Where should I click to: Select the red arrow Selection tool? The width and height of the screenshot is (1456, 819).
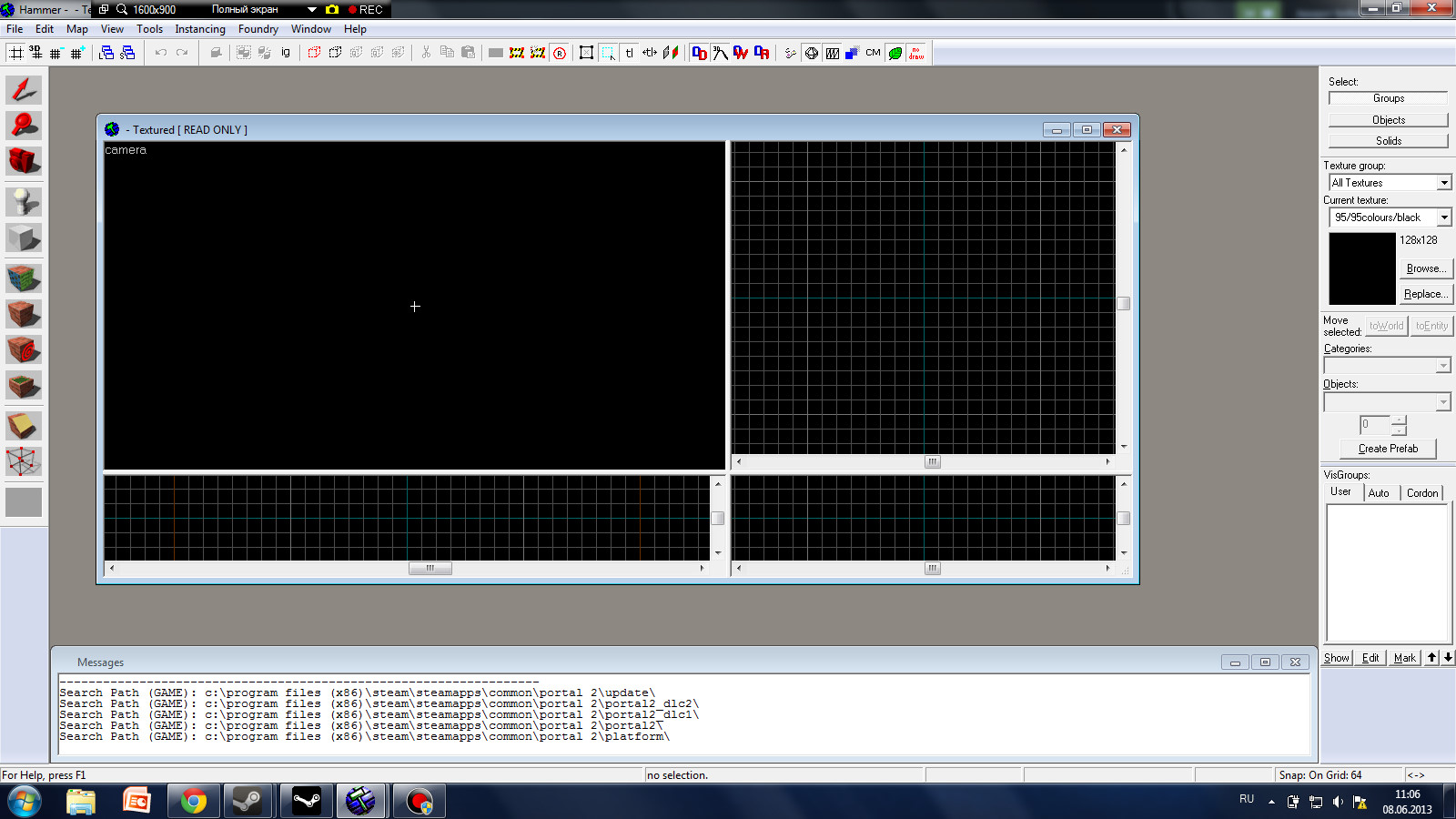click(24, 89)
